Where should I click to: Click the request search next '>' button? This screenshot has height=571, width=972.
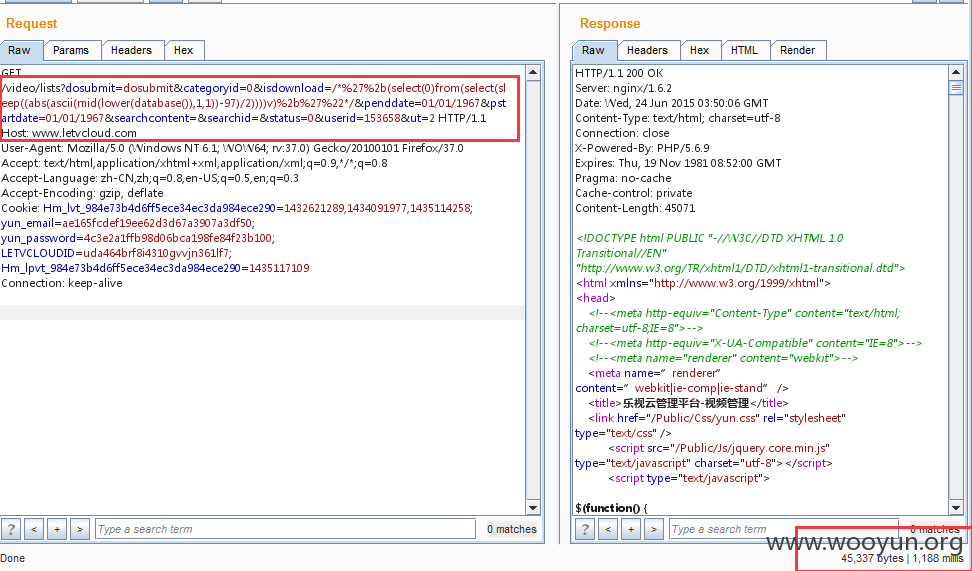[x=79, y=529]
